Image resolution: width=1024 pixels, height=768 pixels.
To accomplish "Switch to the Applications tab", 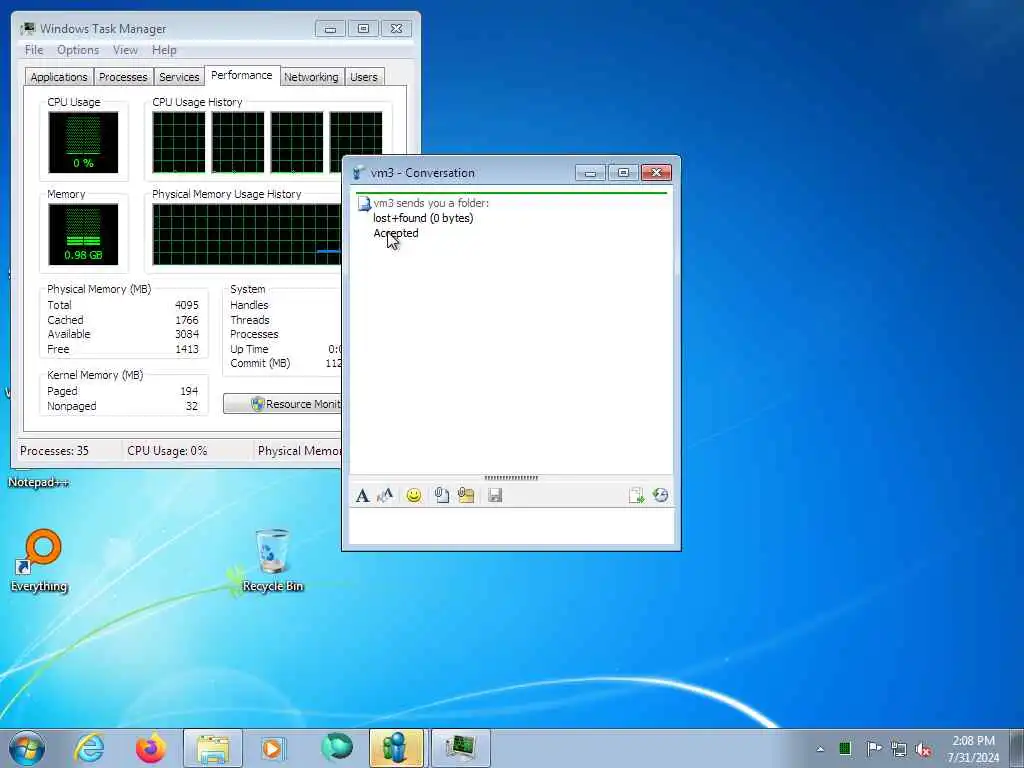I will pyautogui.click(x=59, y=77).
